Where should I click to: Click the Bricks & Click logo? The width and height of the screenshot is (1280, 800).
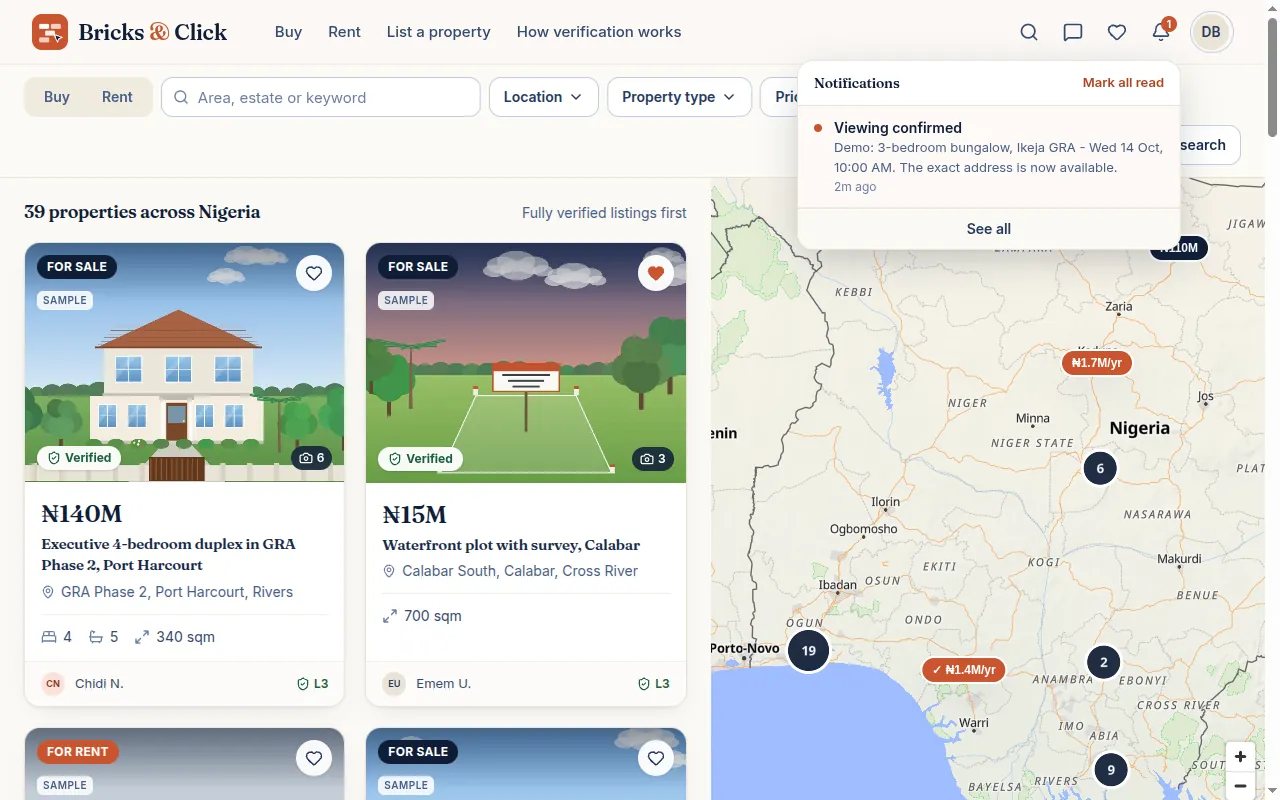[x=129, y=32]
